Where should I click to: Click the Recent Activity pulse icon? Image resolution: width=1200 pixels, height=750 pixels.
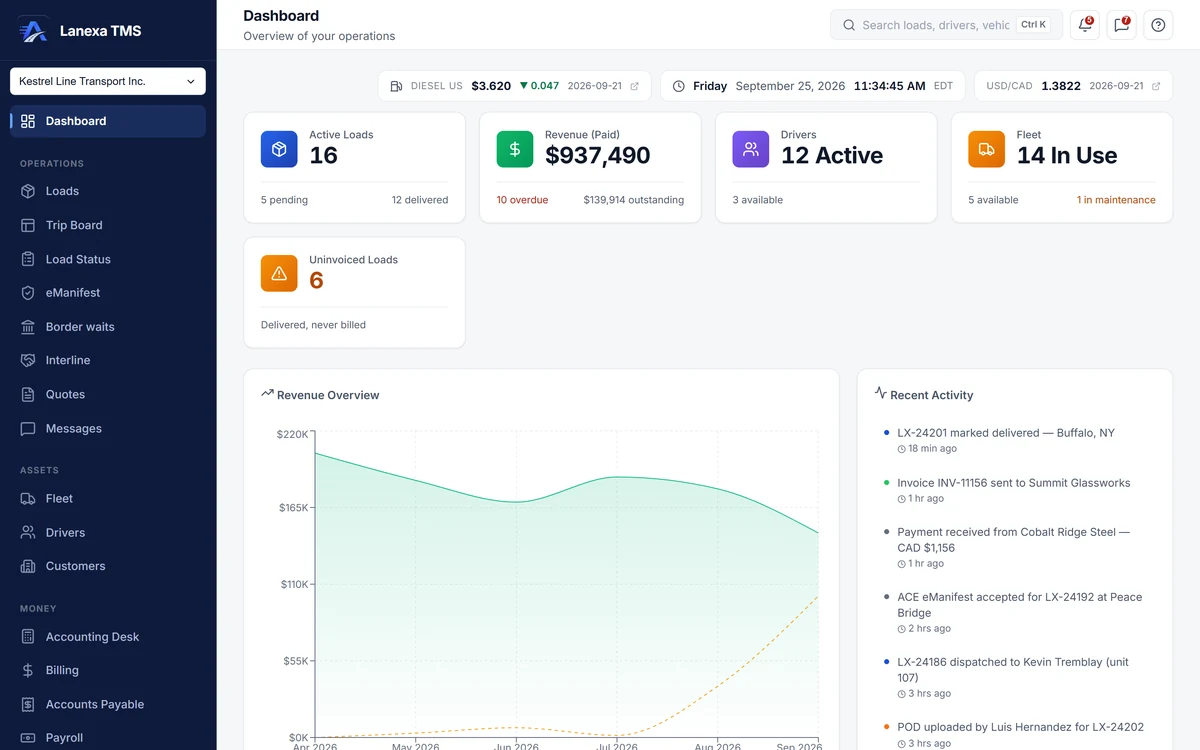[x=881, y=393]
